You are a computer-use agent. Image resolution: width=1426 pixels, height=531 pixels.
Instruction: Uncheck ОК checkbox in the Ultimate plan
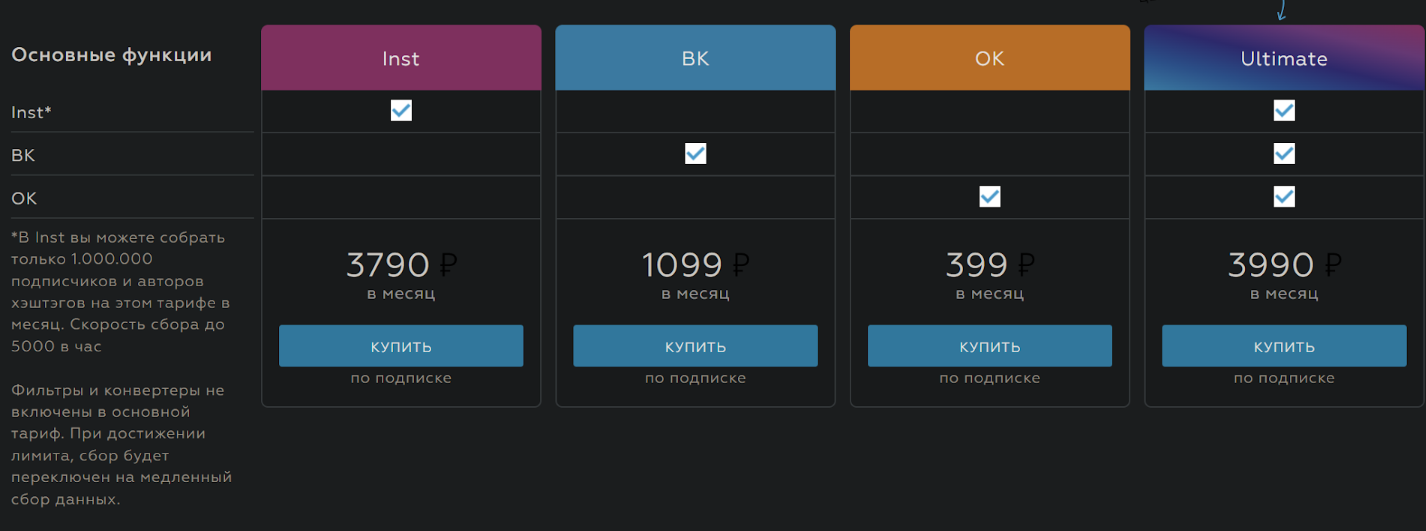[x=1284, y=197]
